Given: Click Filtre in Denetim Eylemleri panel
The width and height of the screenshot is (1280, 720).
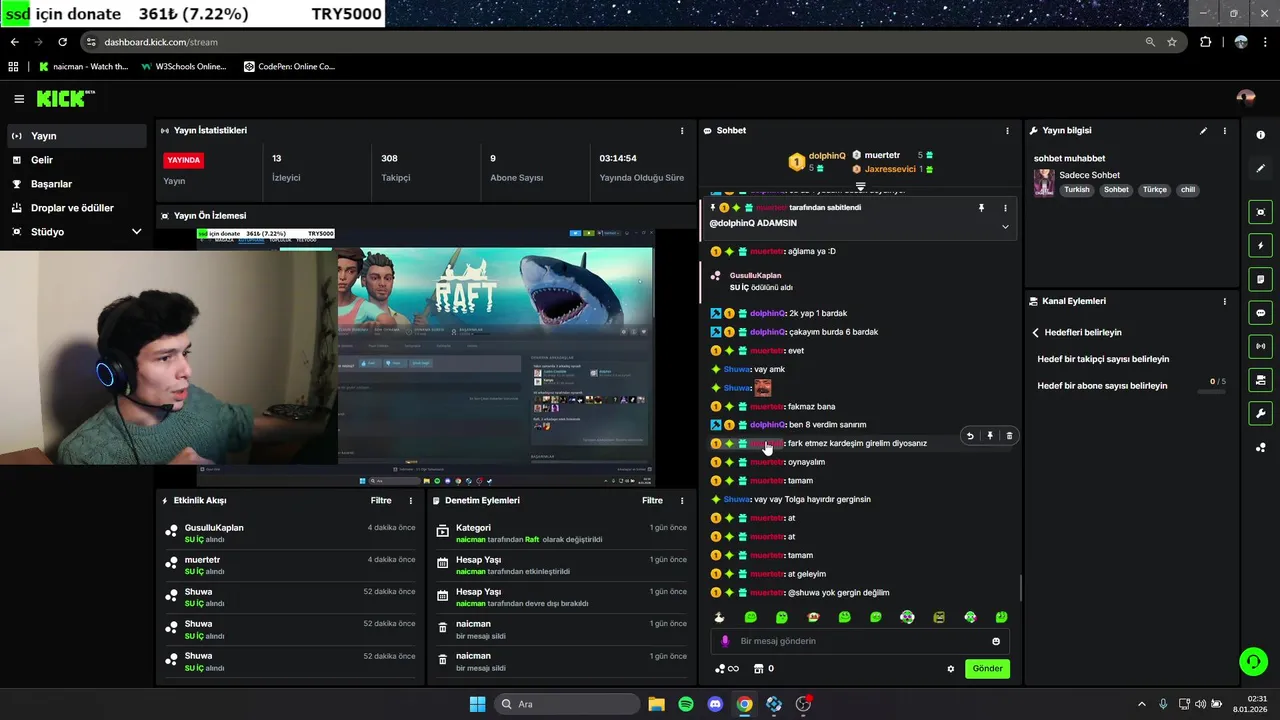Looking at the screenshot, I should tap(652, 501).
